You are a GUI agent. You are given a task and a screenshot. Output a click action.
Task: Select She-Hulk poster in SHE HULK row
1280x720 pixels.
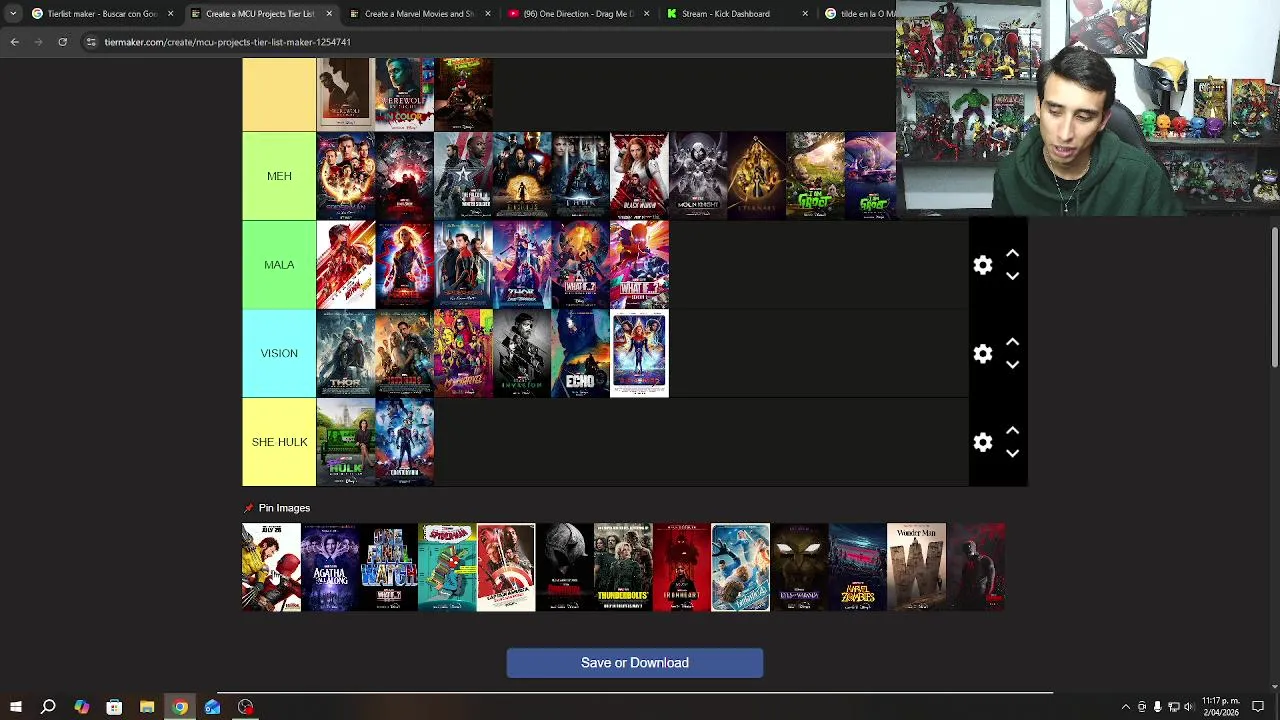(x=346, y=442)
